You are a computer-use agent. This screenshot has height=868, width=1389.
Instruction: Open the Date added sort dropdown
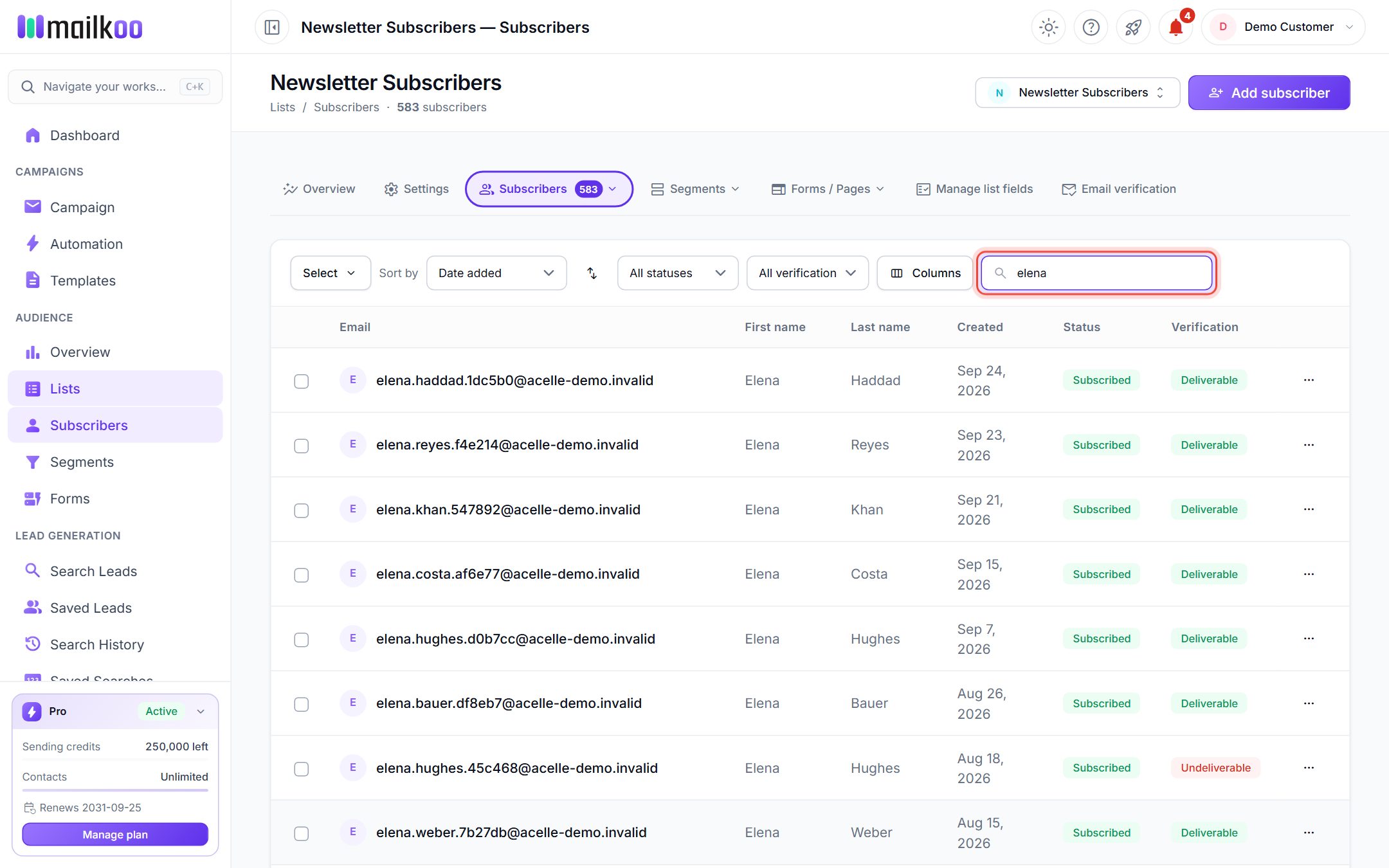[x=496, y=273]
